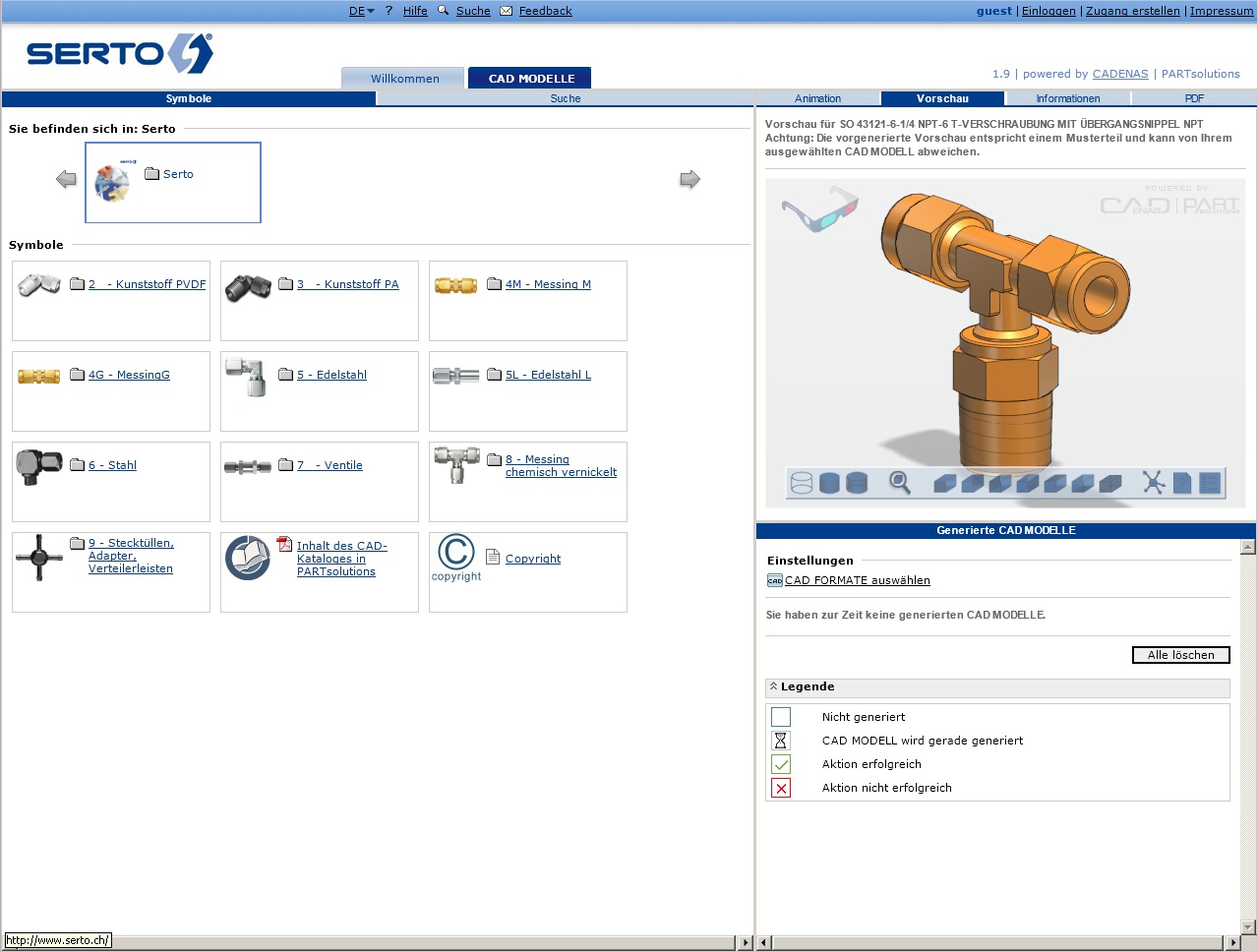Click the 3D anaglyph glasses icon
Viewport: 1258px width, 952px height.
[820, 208]
